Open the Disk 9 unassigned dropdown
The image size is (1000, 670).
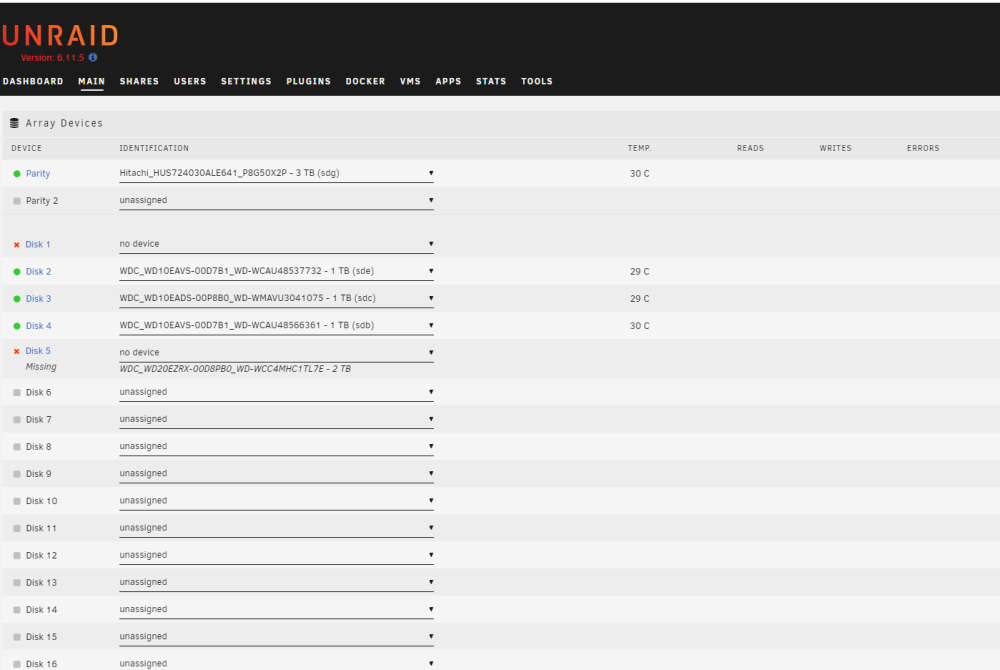pos(276,474)
